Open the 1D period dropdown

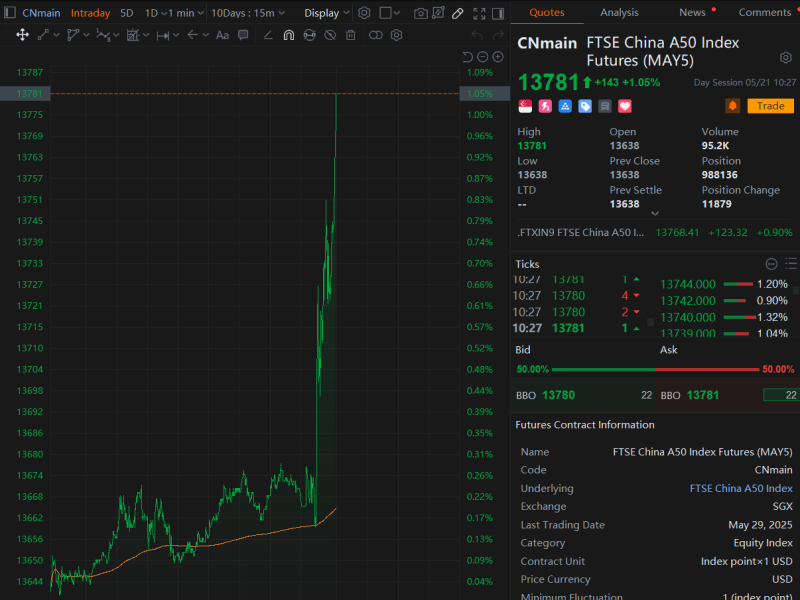[156, 13]
